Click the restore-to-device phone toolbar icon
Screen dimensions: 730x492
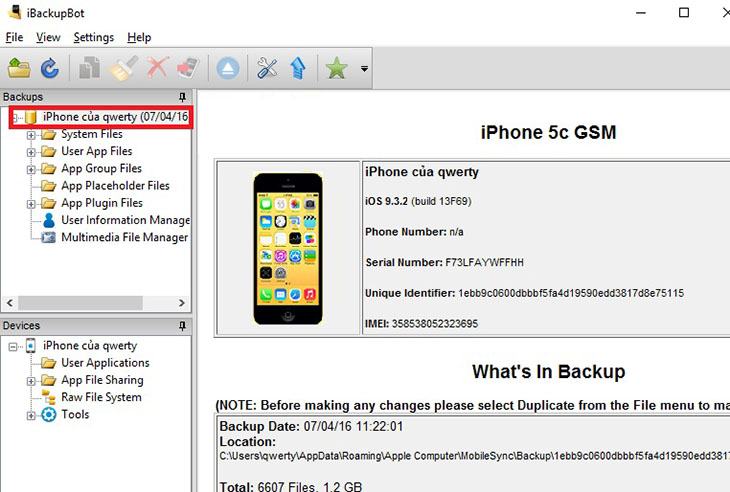(x=188, y=68)
